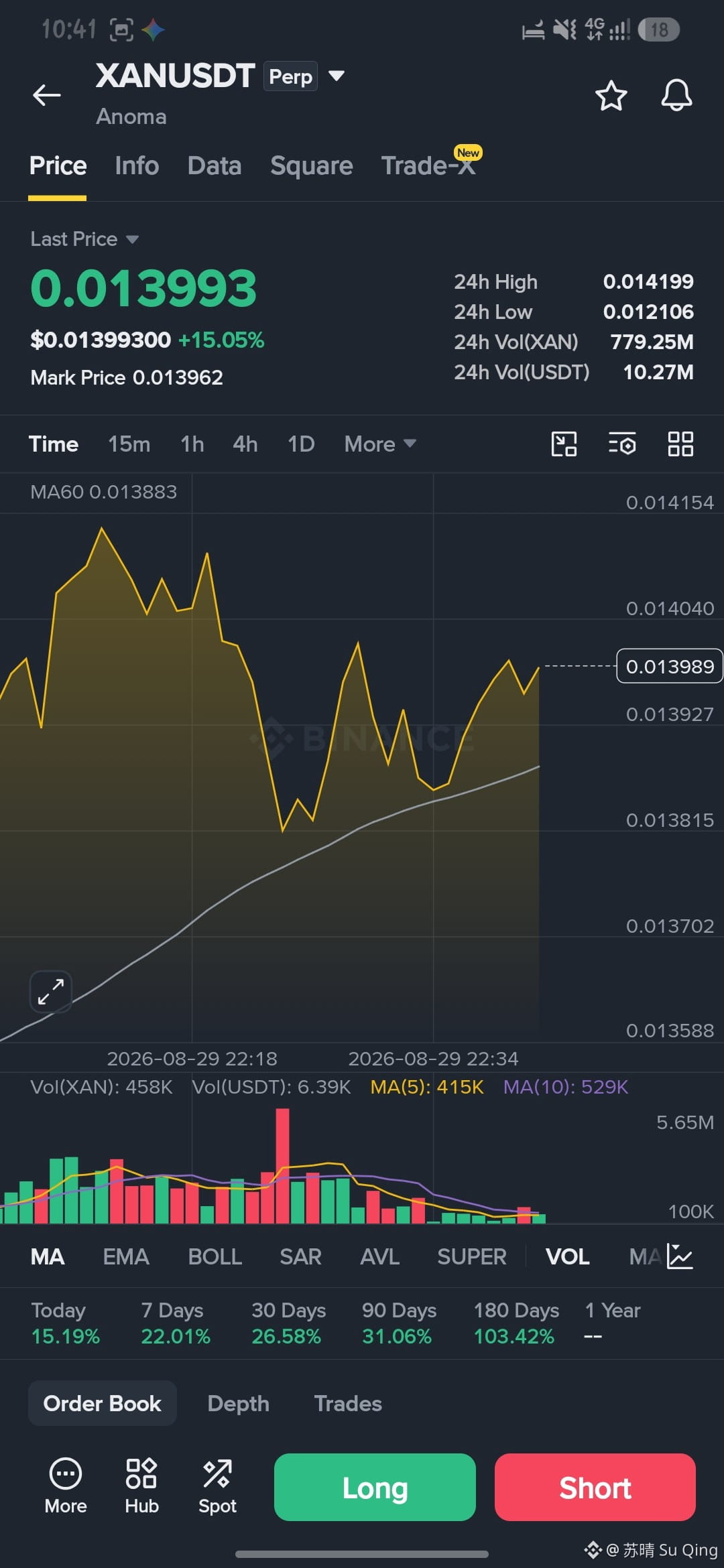Tap the 24h Low value 0.012106
The height and width of the screenshot is (1568, 724).
coord(648,312)
